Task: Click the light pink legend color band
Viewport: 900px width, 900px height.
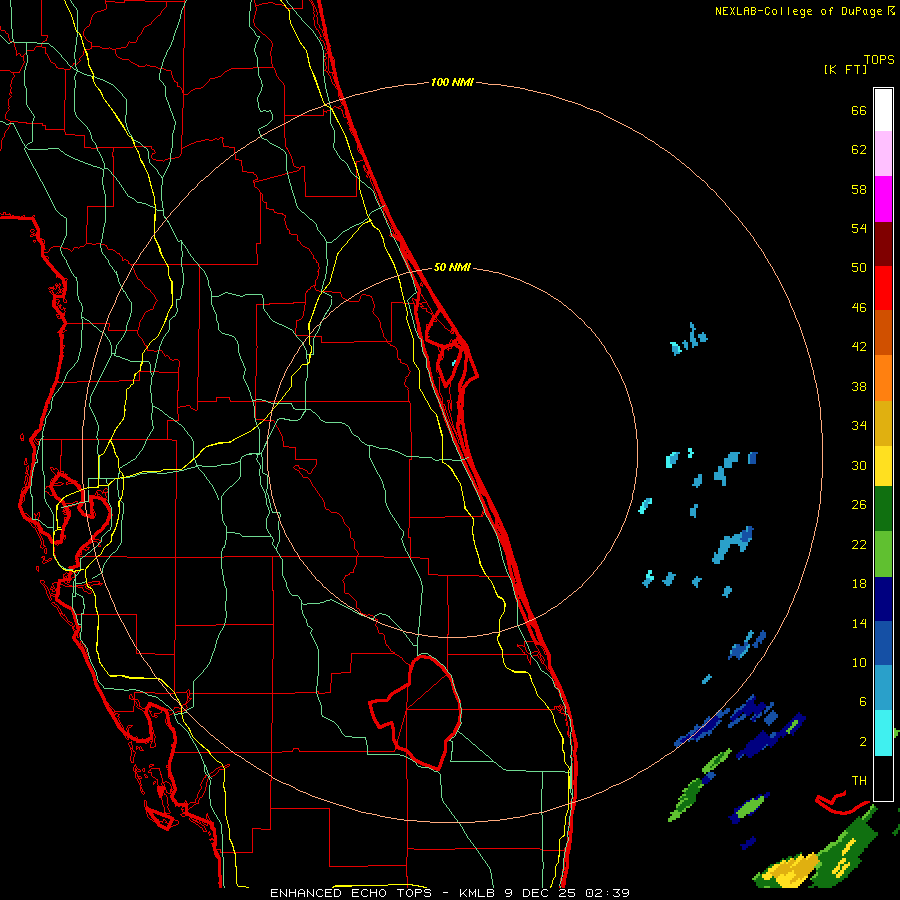Action: click(883, 153)
